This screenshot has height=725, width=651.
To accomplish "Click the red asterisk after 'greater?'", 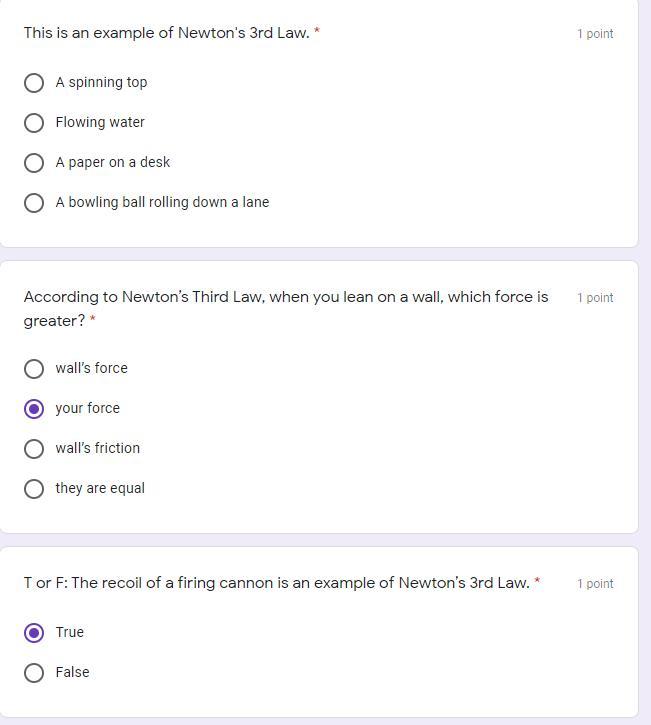I will pos(93,319).
